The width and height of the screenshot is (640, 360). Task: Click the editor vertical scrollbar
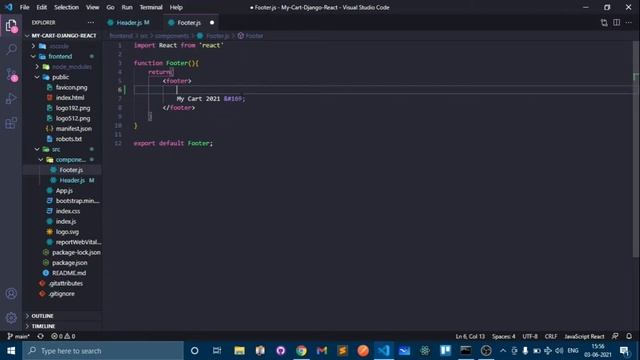[636, 149]
